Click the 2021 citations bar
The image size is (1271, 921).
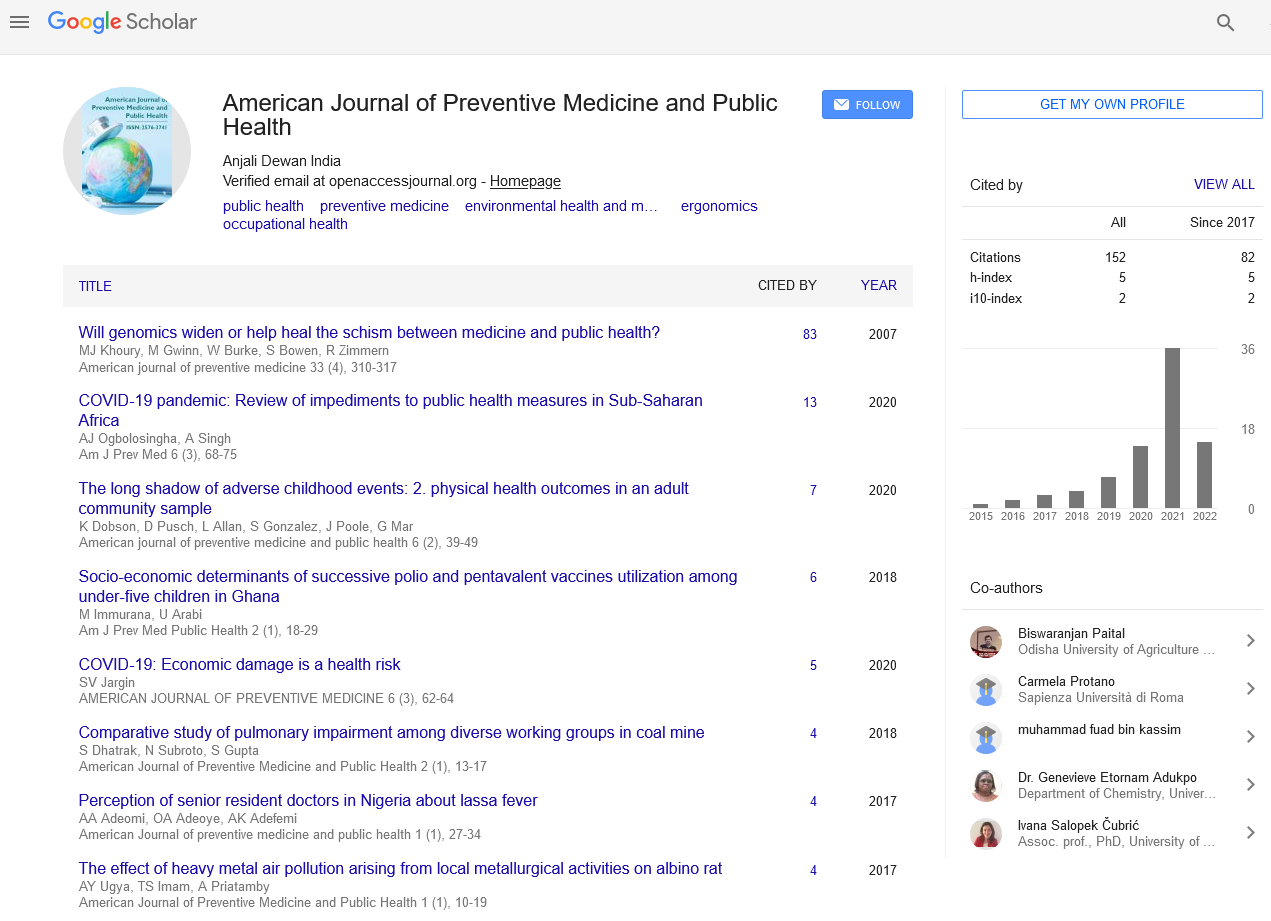coord(1172,428)
